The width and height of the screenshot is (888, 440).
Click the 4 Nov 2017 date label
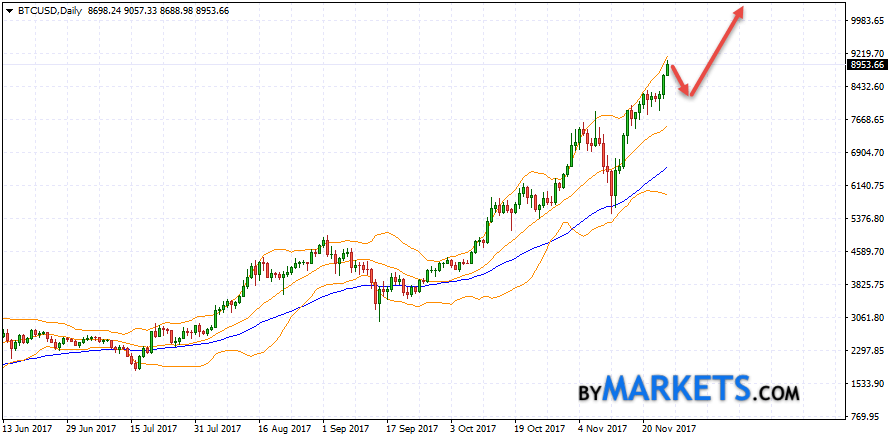(602, 429)
